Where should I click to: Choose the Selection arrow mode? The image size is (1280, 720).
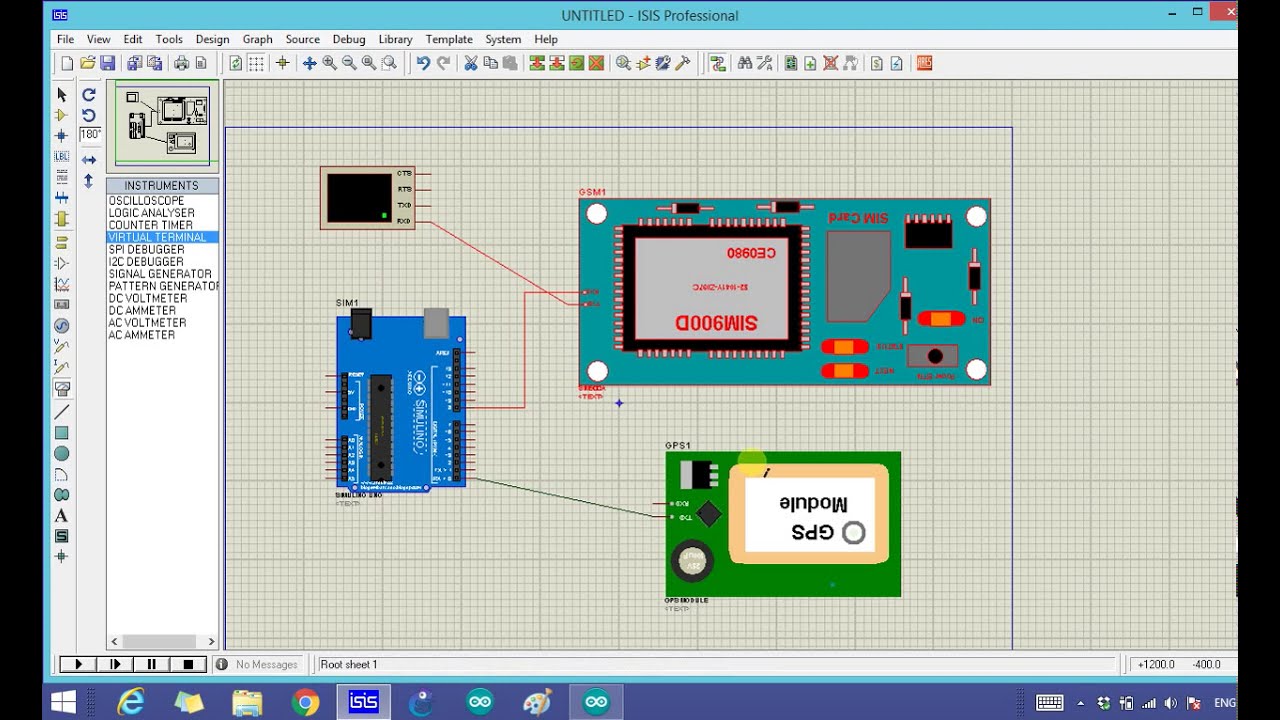[x=61, y=94]
